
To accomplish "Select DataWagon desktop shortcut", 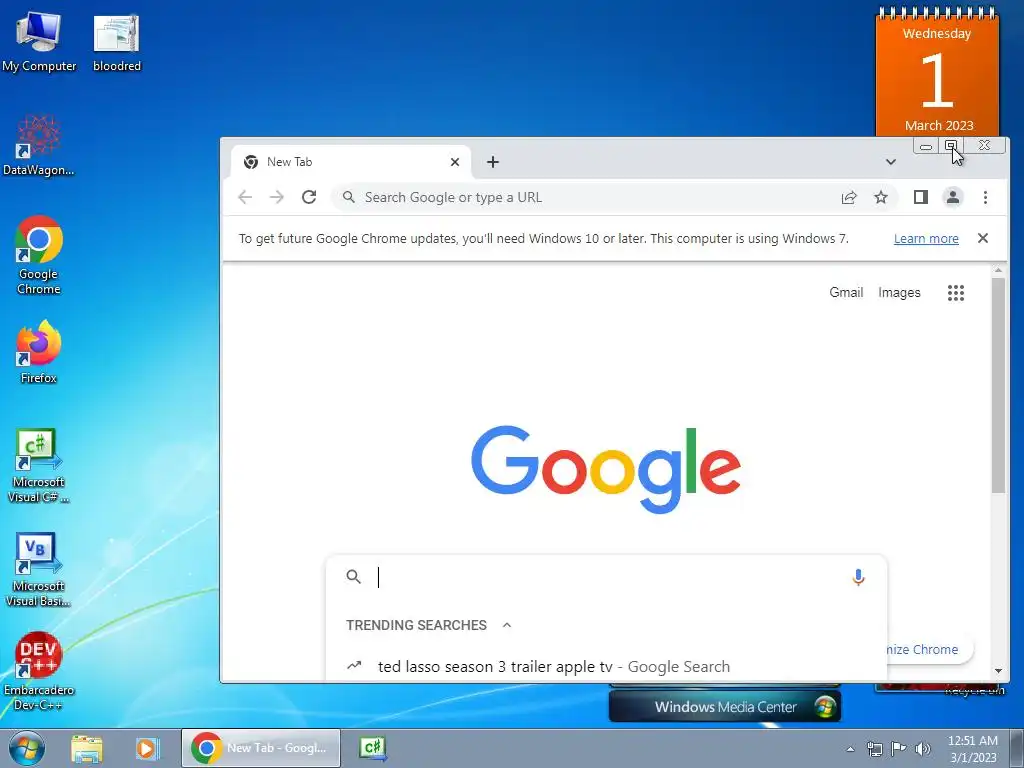I will (39, 145).
